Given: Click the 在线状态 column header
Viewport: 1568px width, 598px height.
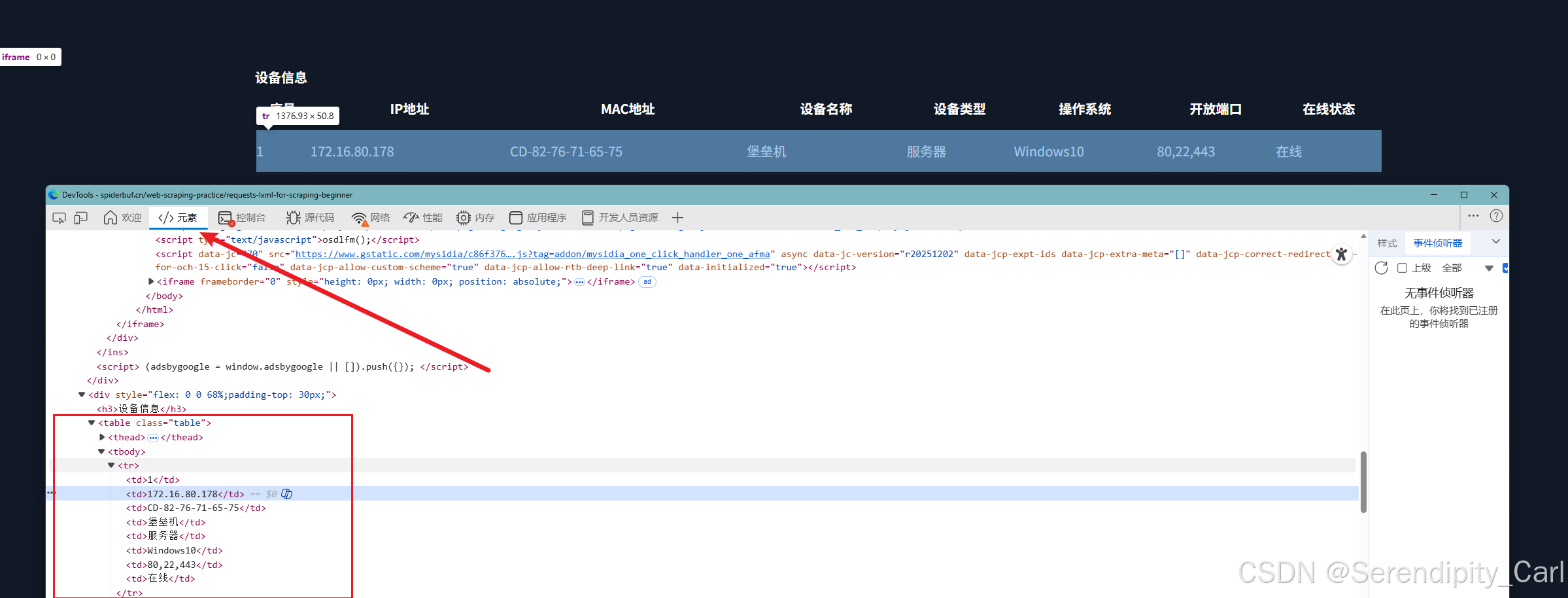Looking at the screenshot, I should 1329,109.
